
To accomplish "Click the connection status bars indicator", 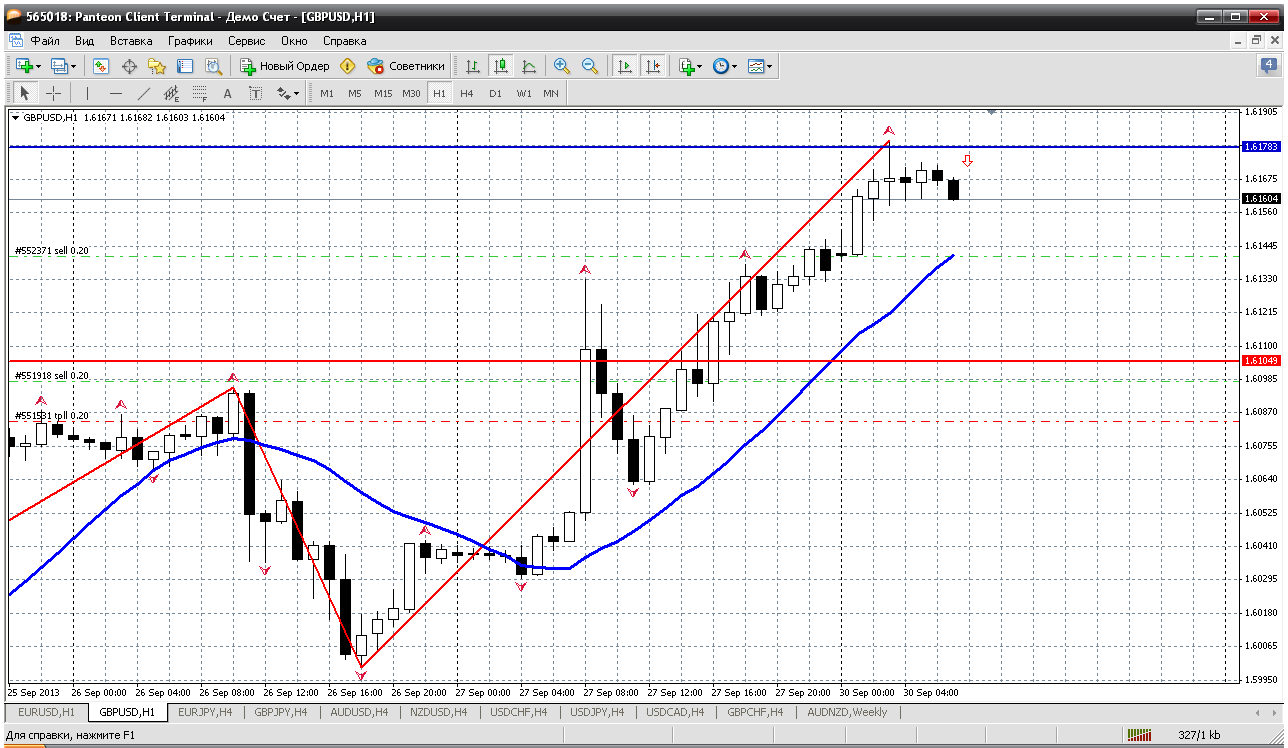I will tap(1140, 735).
